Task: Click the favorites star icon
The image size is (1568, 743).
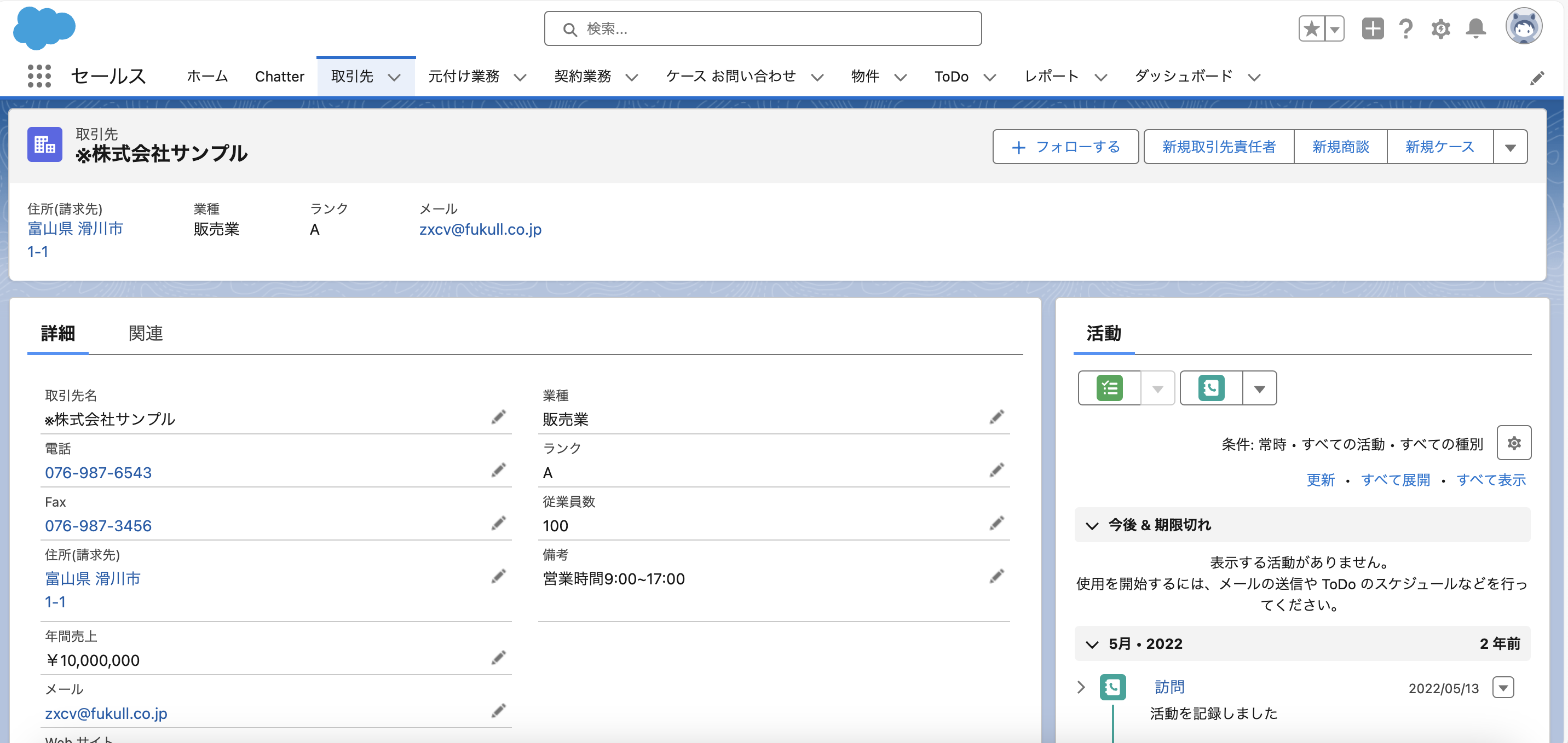Action: 1312,28
